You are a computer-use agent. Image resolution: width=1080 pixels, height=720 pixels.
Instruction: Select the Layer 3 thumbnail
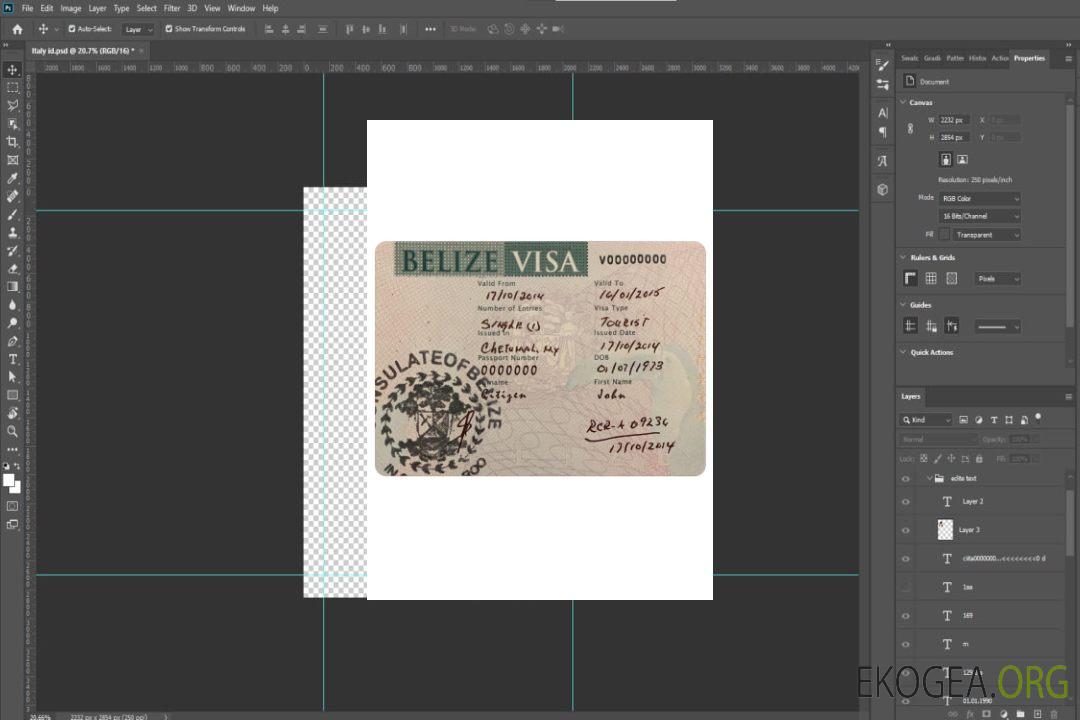(945, 530)
